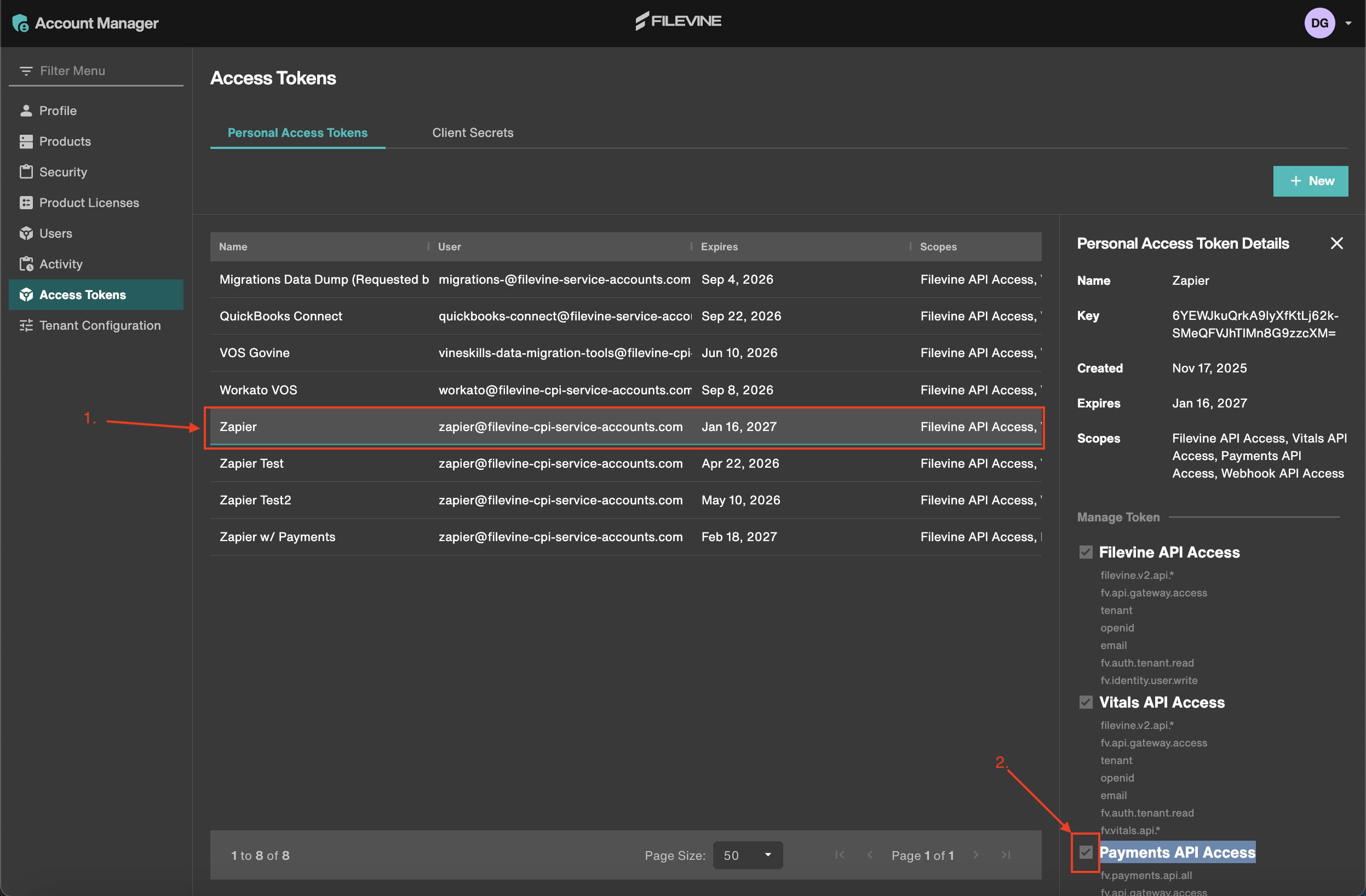The width and height of the screenshot is (1366, 896).
Task: Select the Zapier Test token row
Action: click(x=625, y=463)
